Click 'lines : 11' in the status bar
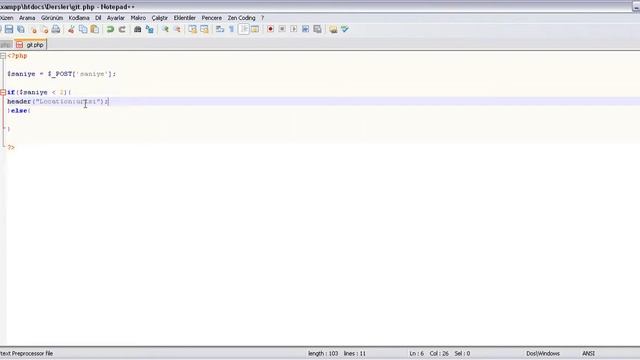 click(355, 353)
